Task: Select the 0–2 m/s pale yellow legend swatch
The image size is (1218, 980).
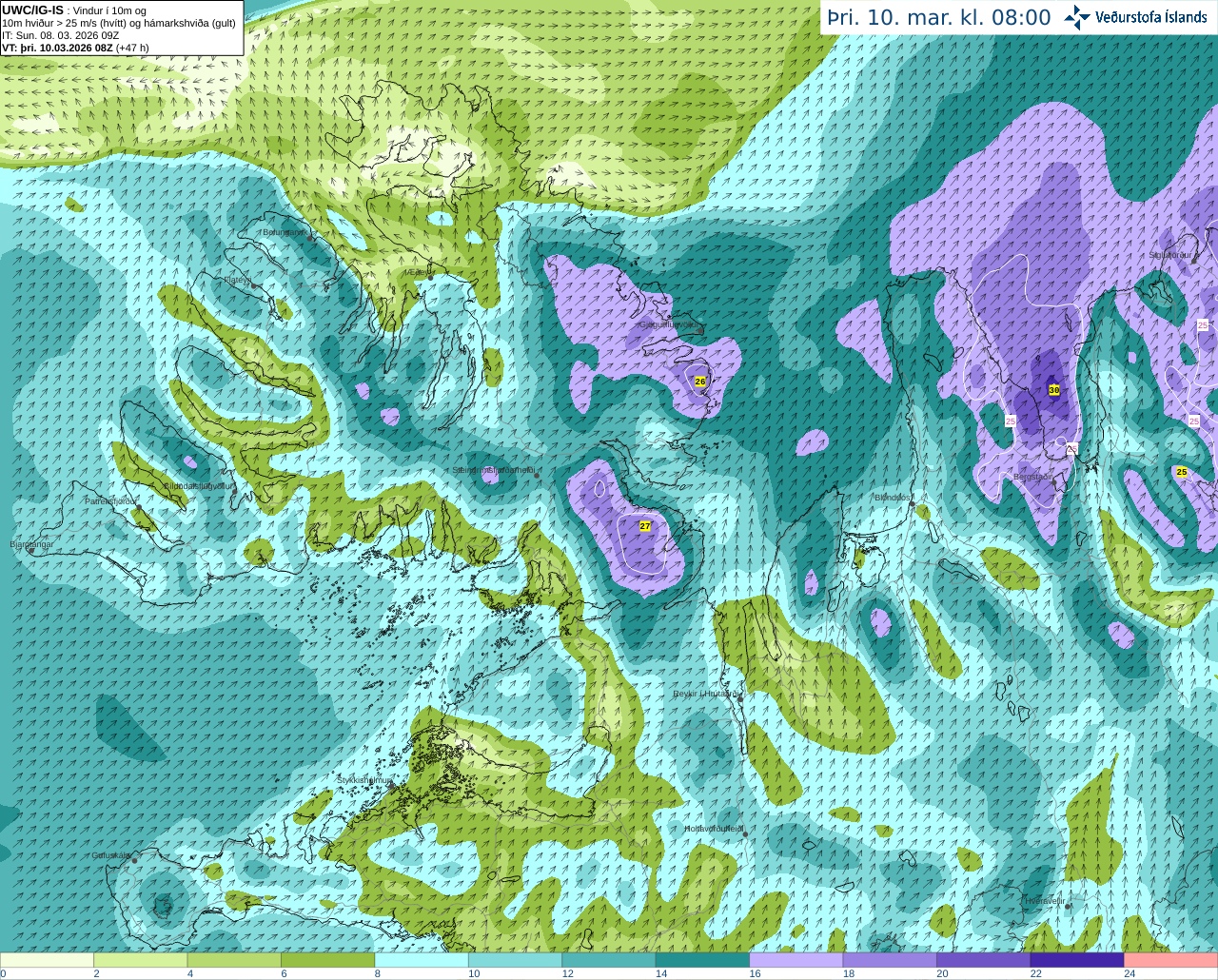Action: [47, 960]
